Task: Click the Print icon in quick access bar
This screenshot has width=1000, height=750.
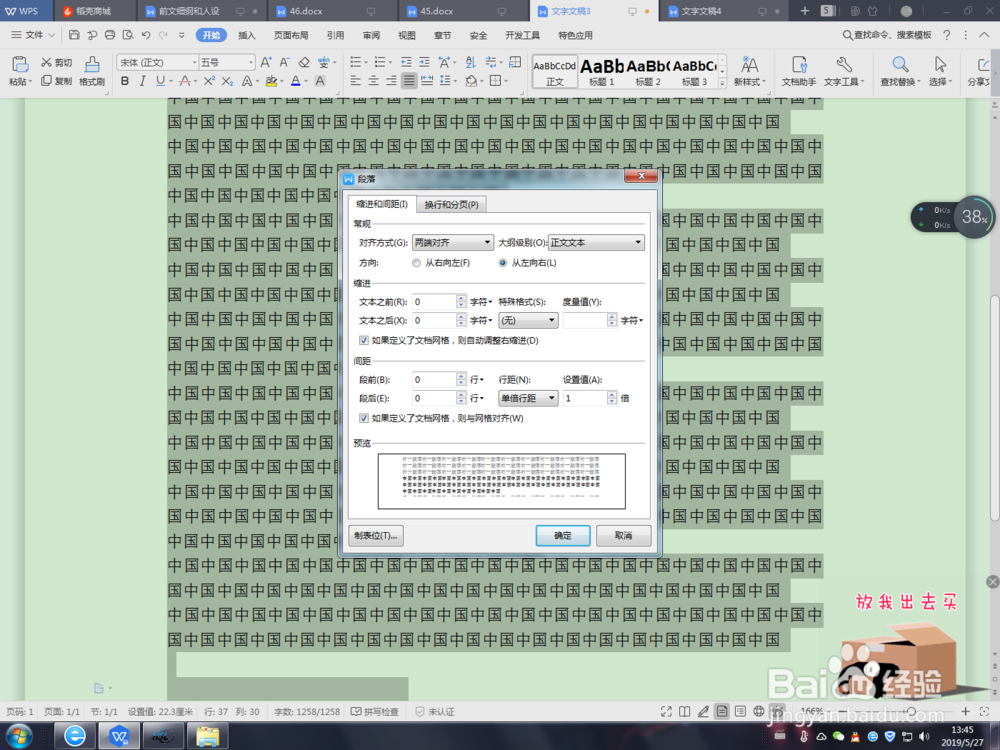Action: coord(110,35)
